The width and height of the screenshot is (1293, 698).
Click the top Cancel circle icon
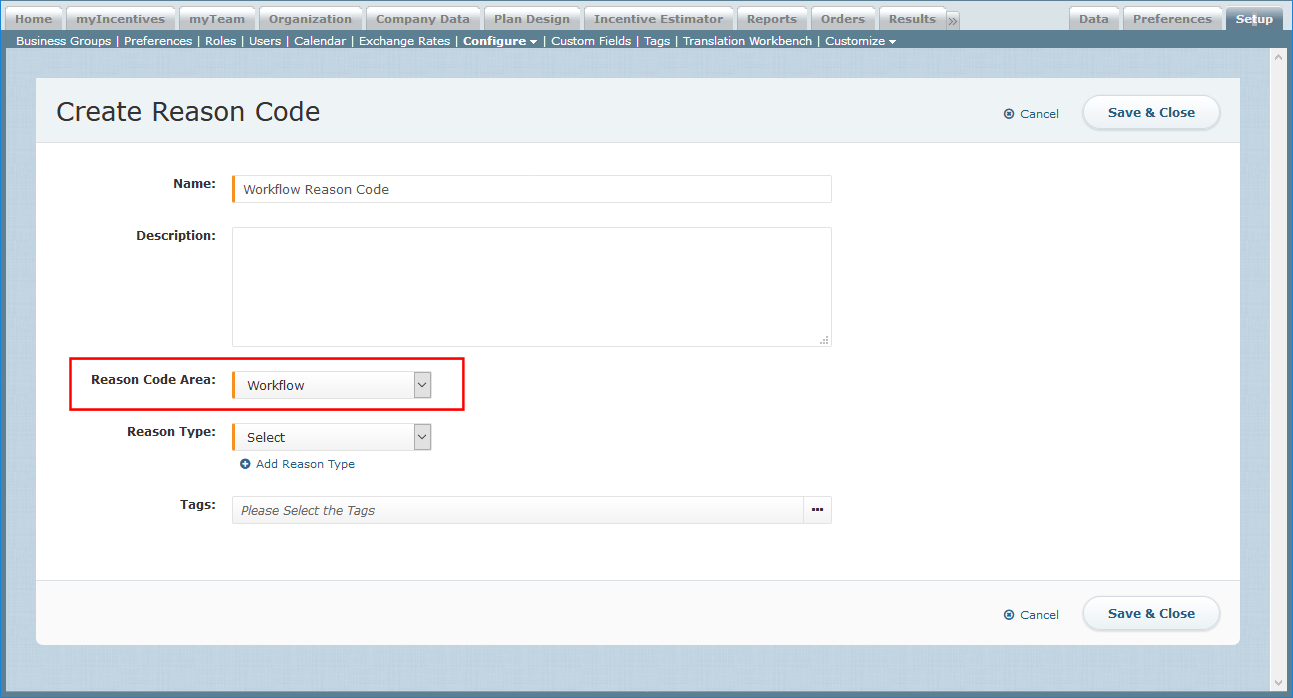[1009, 114]
